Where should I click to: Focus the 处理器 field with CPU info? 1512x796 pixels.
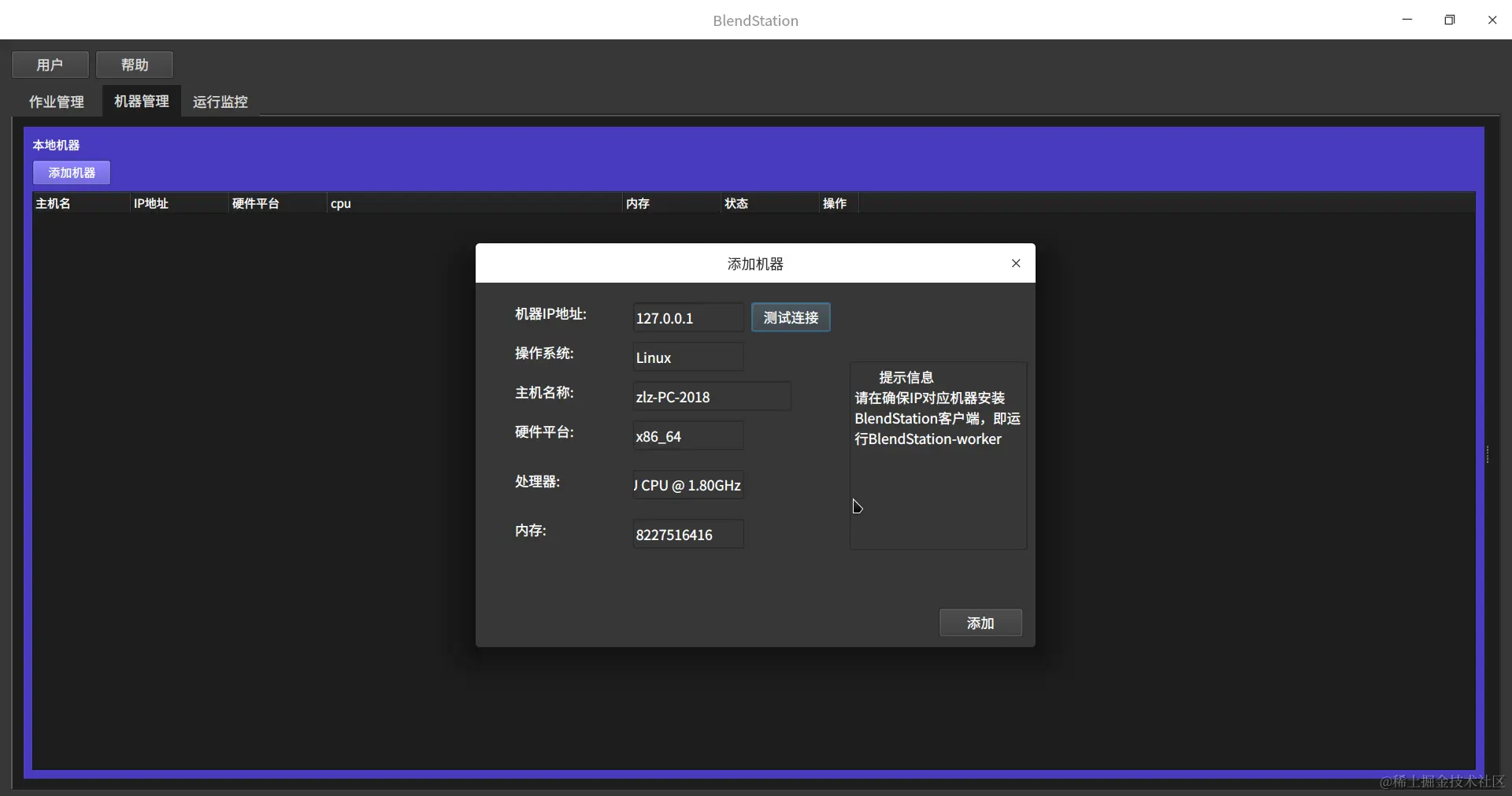click(x=688, y=485)
